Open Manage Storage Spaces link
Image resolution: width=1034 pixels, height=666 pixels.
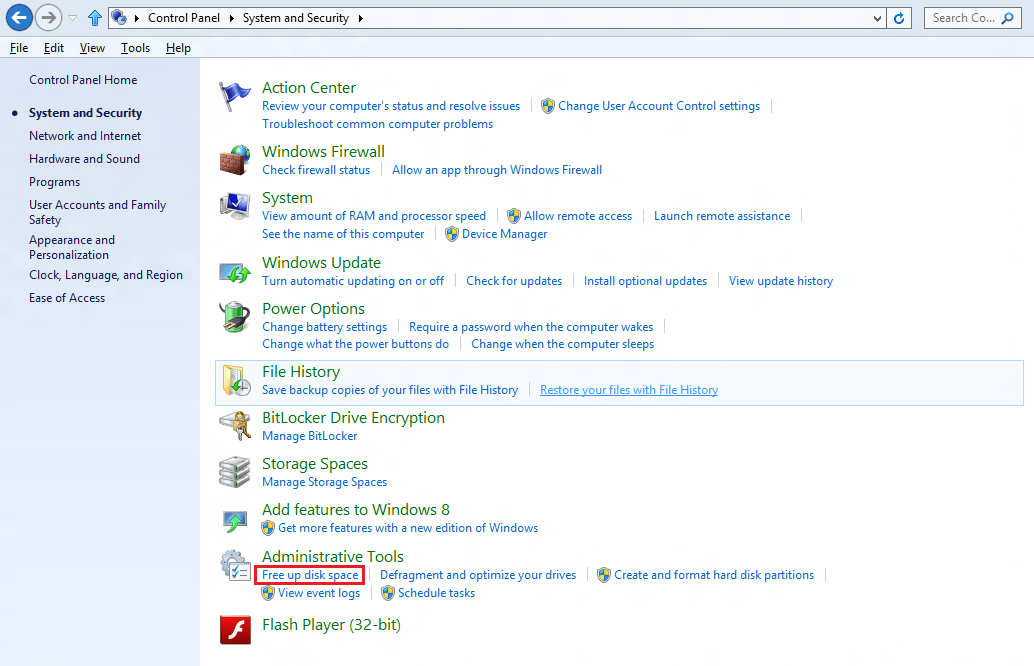[x=324, y=482]
